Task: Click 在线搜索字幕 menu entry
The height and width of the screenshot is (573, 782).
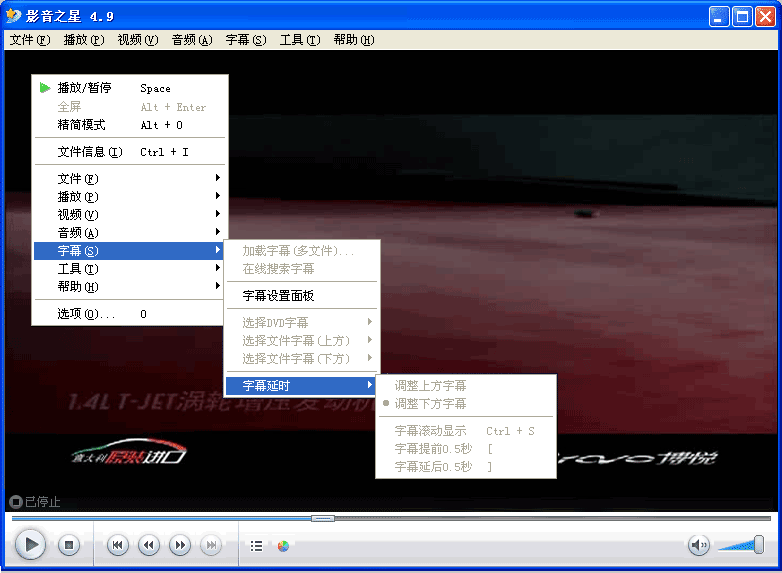Action: [x=302, y=269]
